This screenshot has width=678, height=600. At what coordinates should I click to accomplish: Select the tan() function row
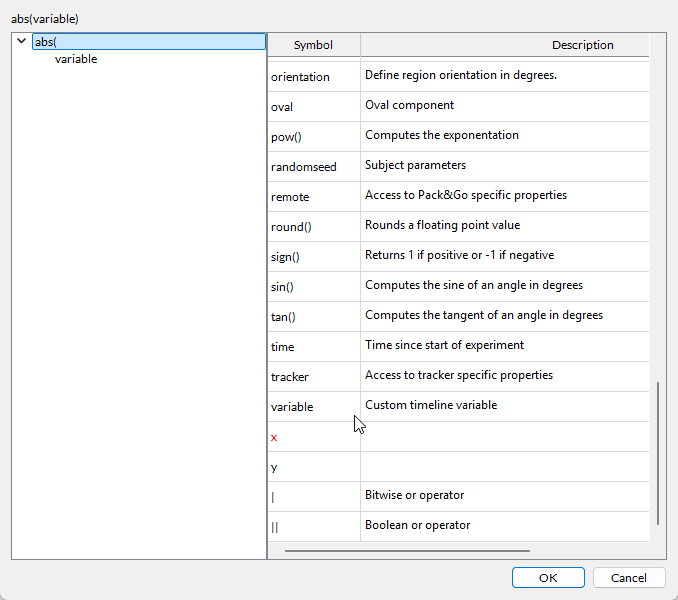pos(283,317)
